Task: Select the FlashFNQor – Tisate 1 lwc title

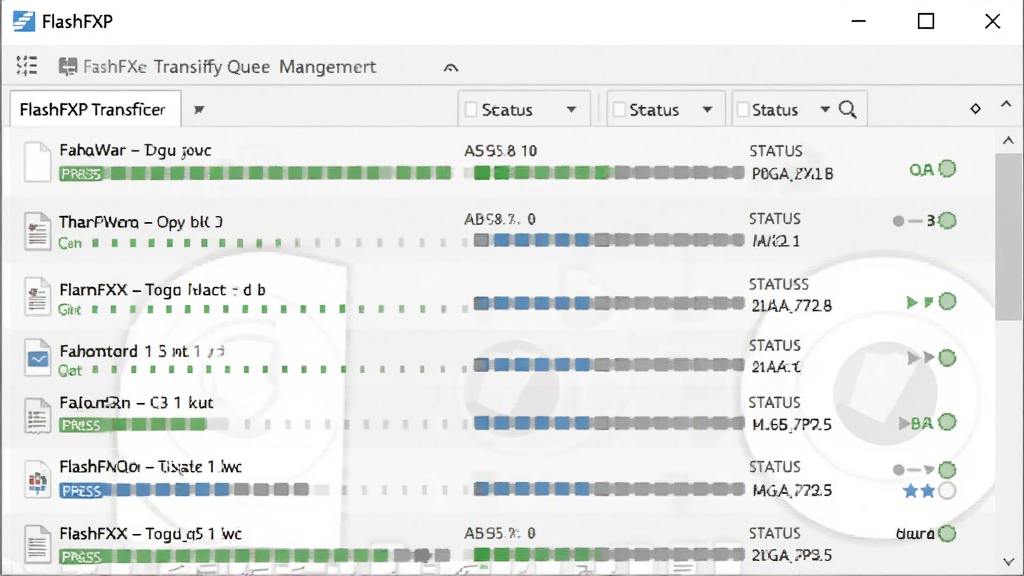Action: (x=151, y=467)
